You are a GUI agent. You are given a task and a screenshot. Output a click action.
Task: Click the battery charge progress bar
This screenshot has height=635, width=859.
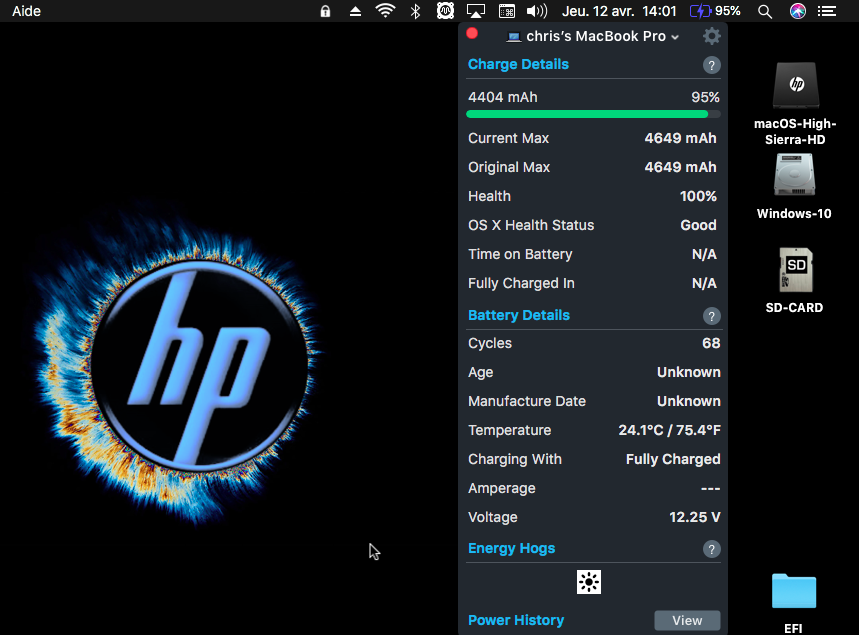coord(593,114)
